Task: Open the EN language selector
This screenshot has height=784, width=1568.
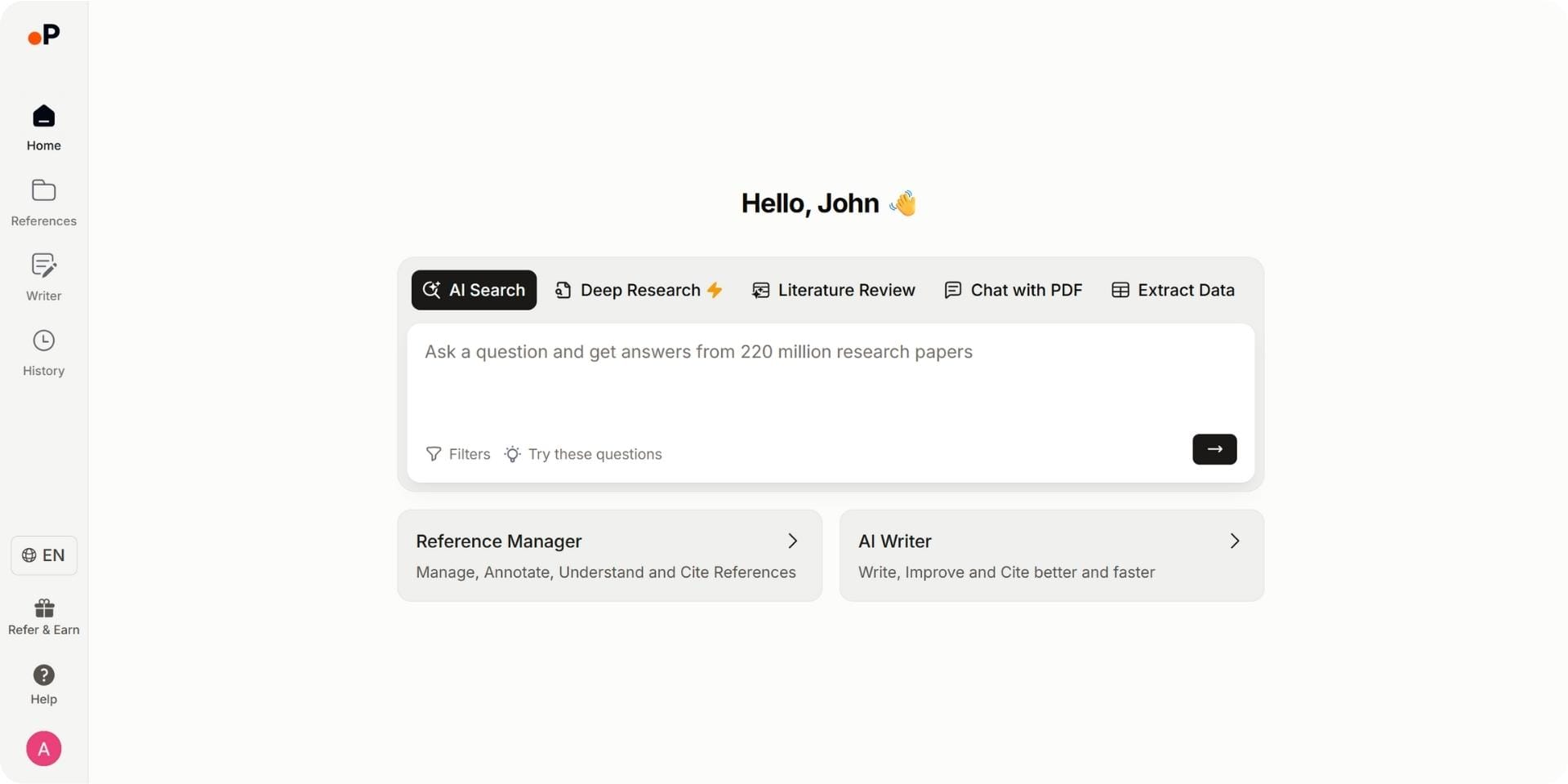Action: pos(43,555)
